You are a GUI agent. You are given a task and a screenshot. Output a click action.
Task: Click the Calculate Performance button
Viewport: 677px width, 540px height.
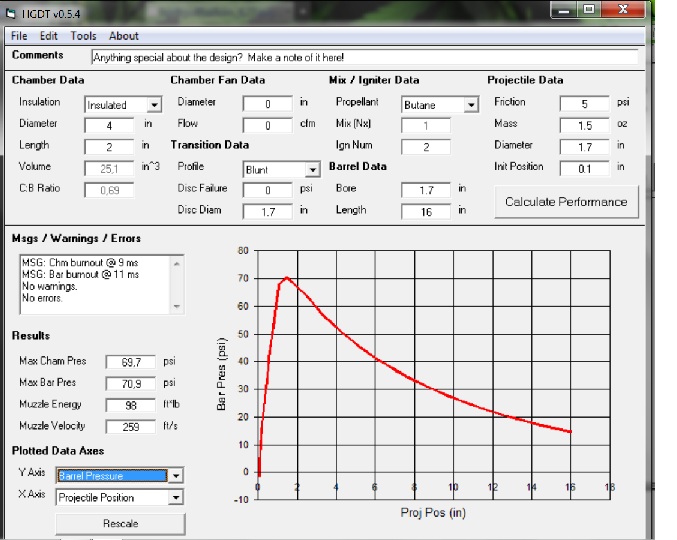565,201
